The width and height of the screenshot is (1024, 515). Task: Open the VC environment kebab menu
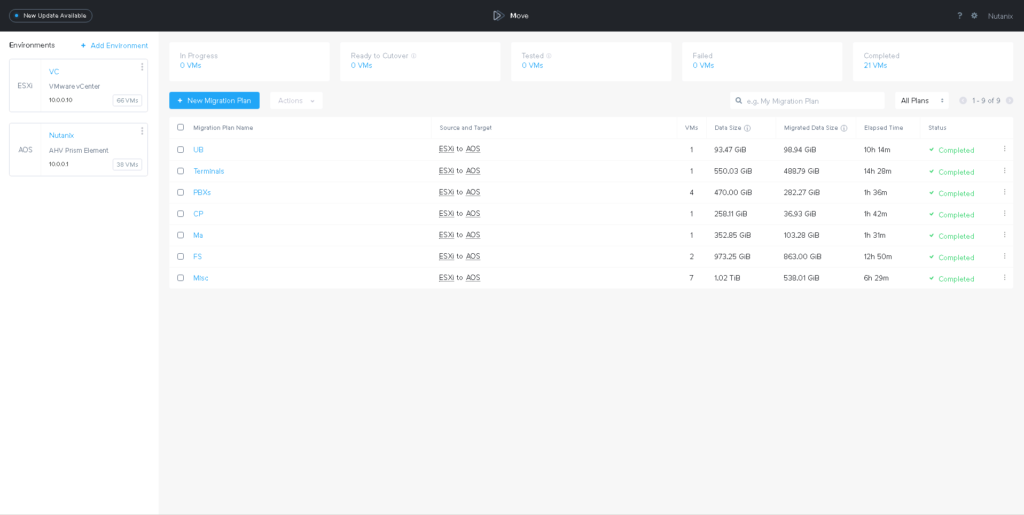point(142,67)
